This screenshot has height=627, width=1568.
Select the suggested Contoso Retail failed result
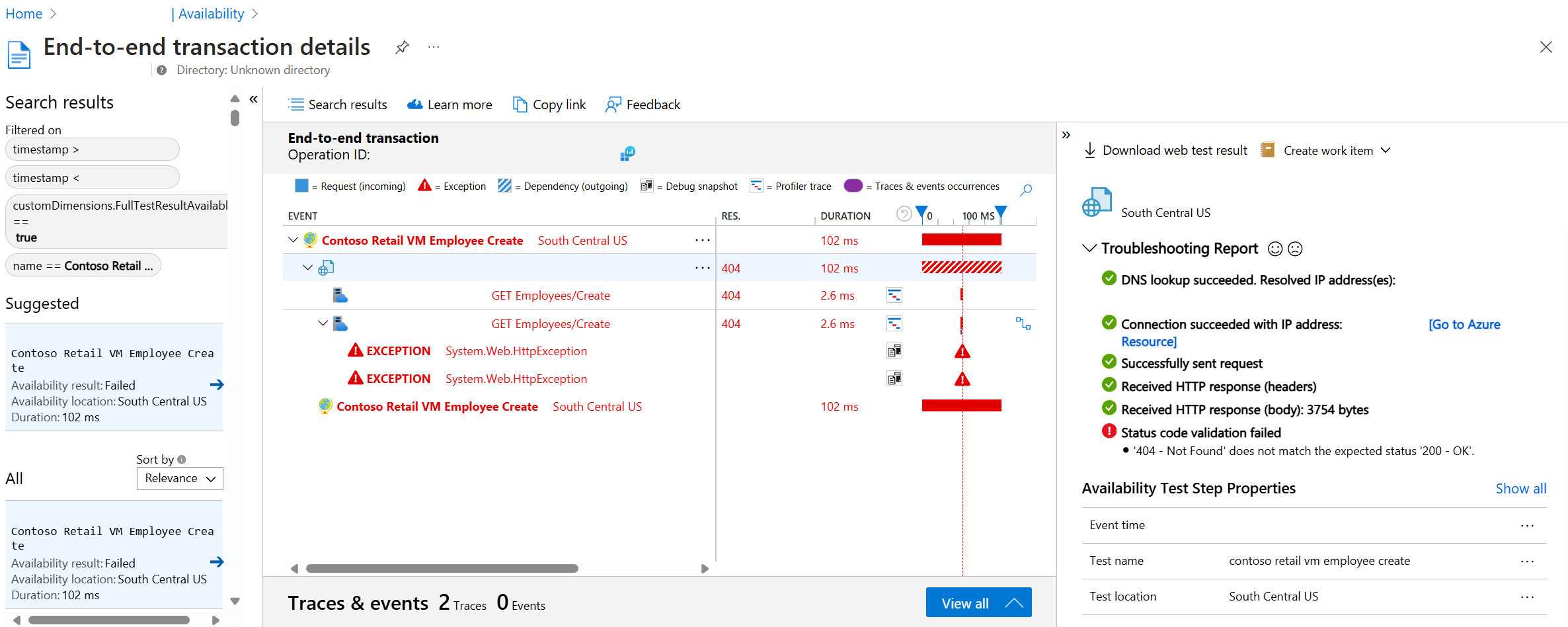tap(114, 384)
